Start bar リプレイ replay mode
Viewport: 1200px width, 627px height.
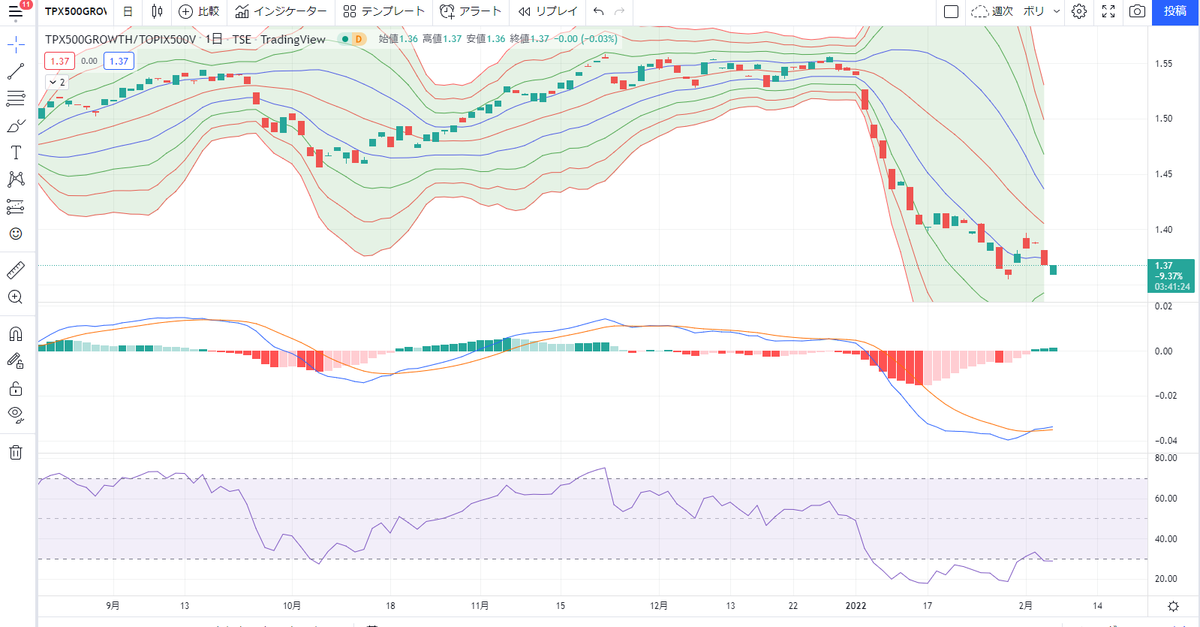point(547,12)
